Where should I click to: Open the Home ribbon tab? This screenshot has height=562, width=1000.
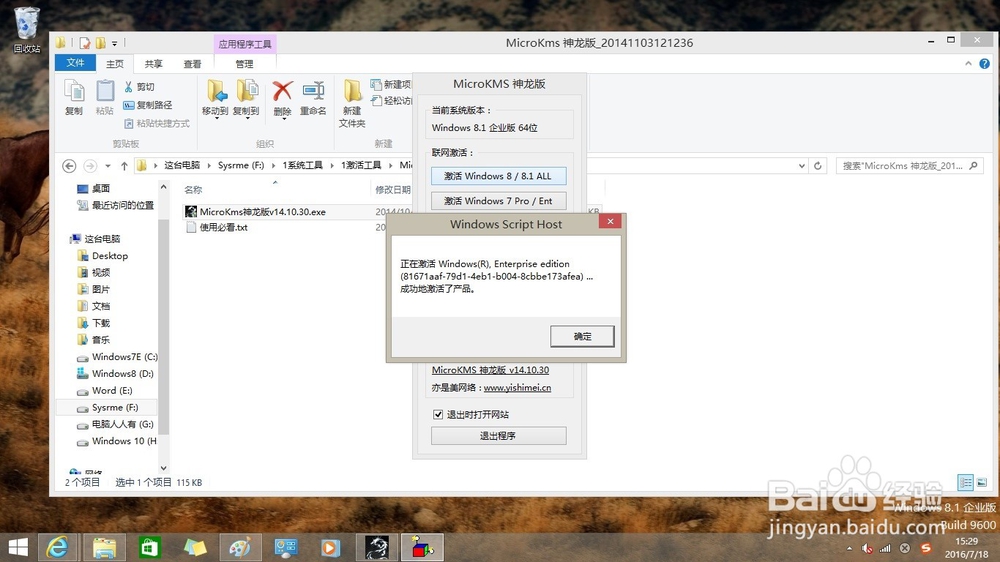pos(115,64)
